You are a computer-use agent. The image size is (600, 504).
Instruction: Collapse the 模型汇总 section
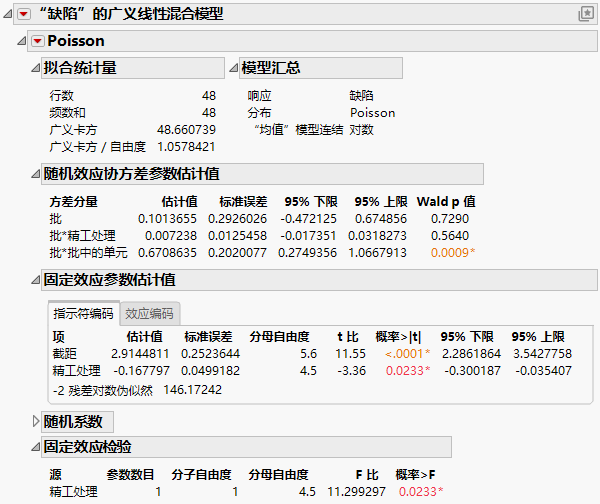[x=233, y=68]
